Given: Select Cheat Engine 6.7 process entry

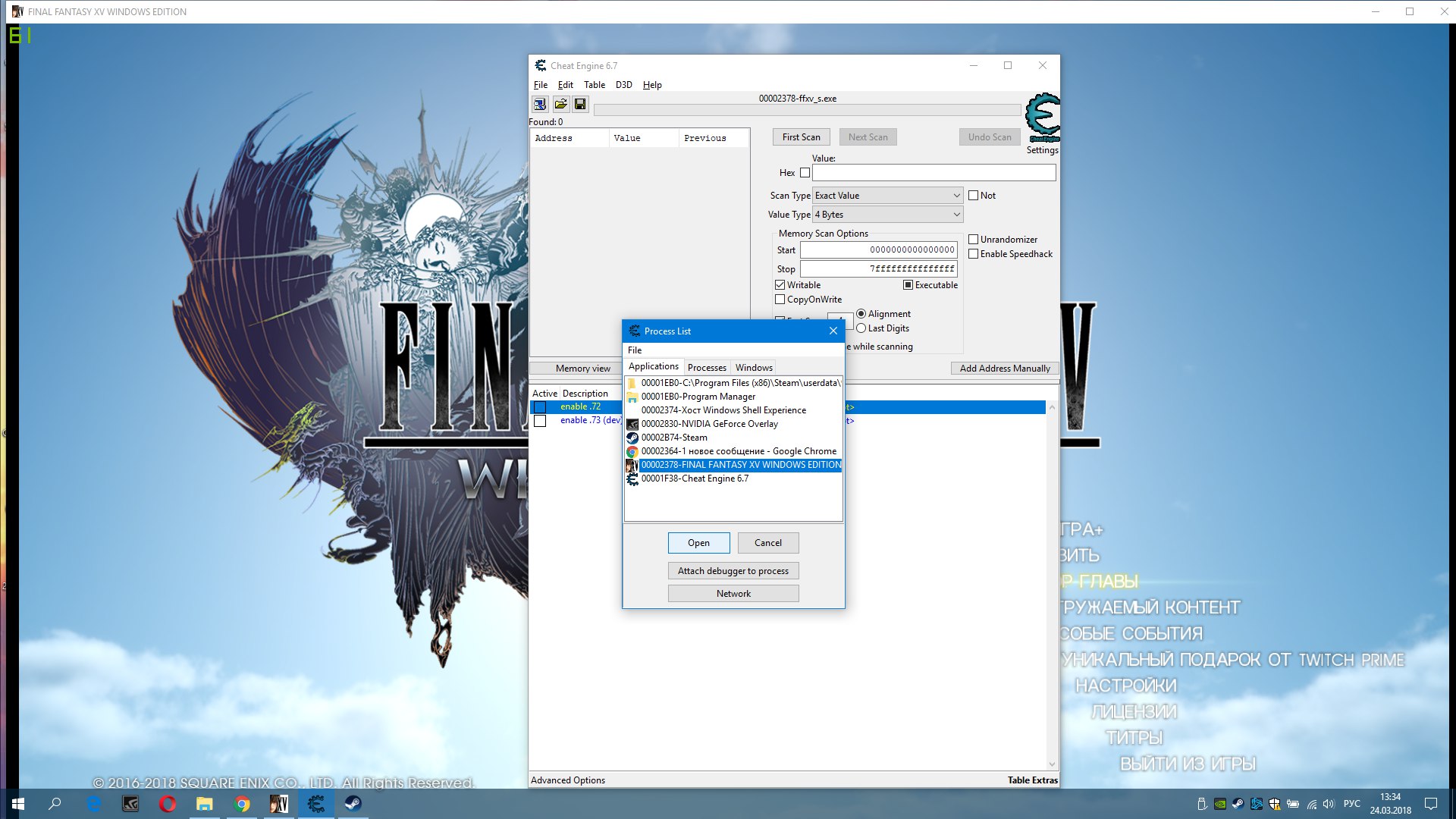Looking at the screenshot, I should pos(733,479).
